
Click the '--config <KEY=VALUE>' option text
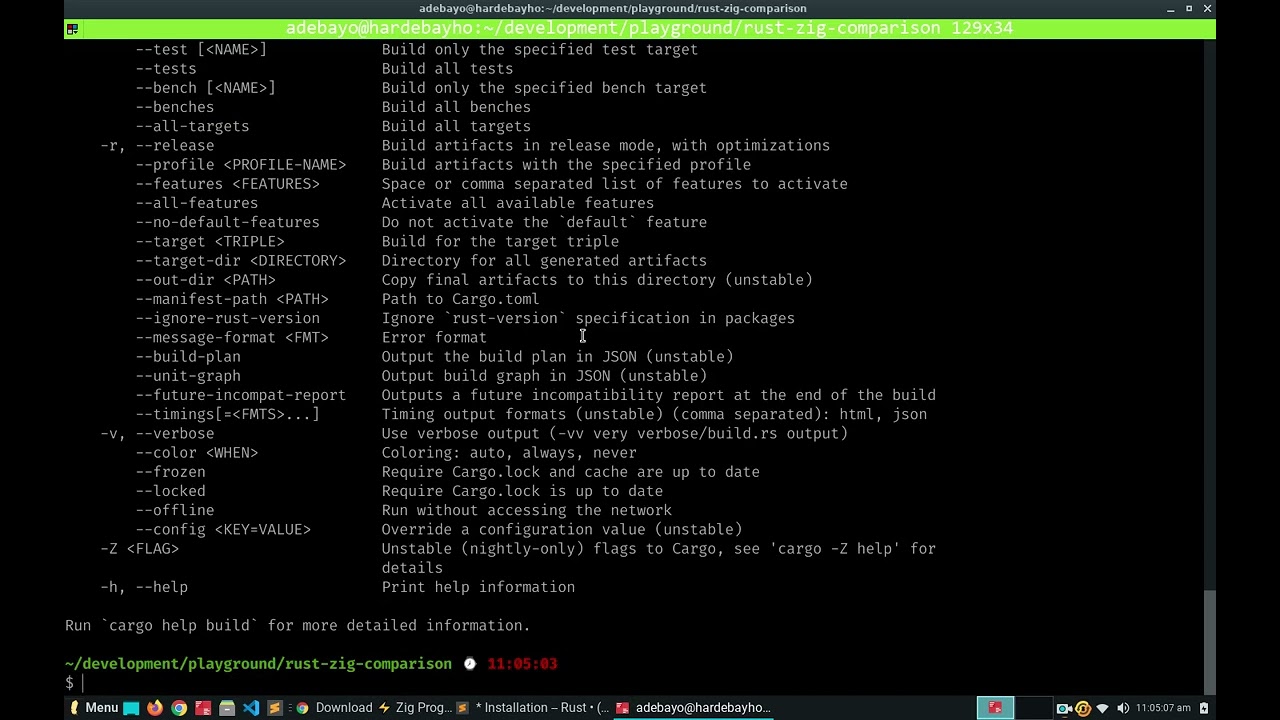(223, 530)
